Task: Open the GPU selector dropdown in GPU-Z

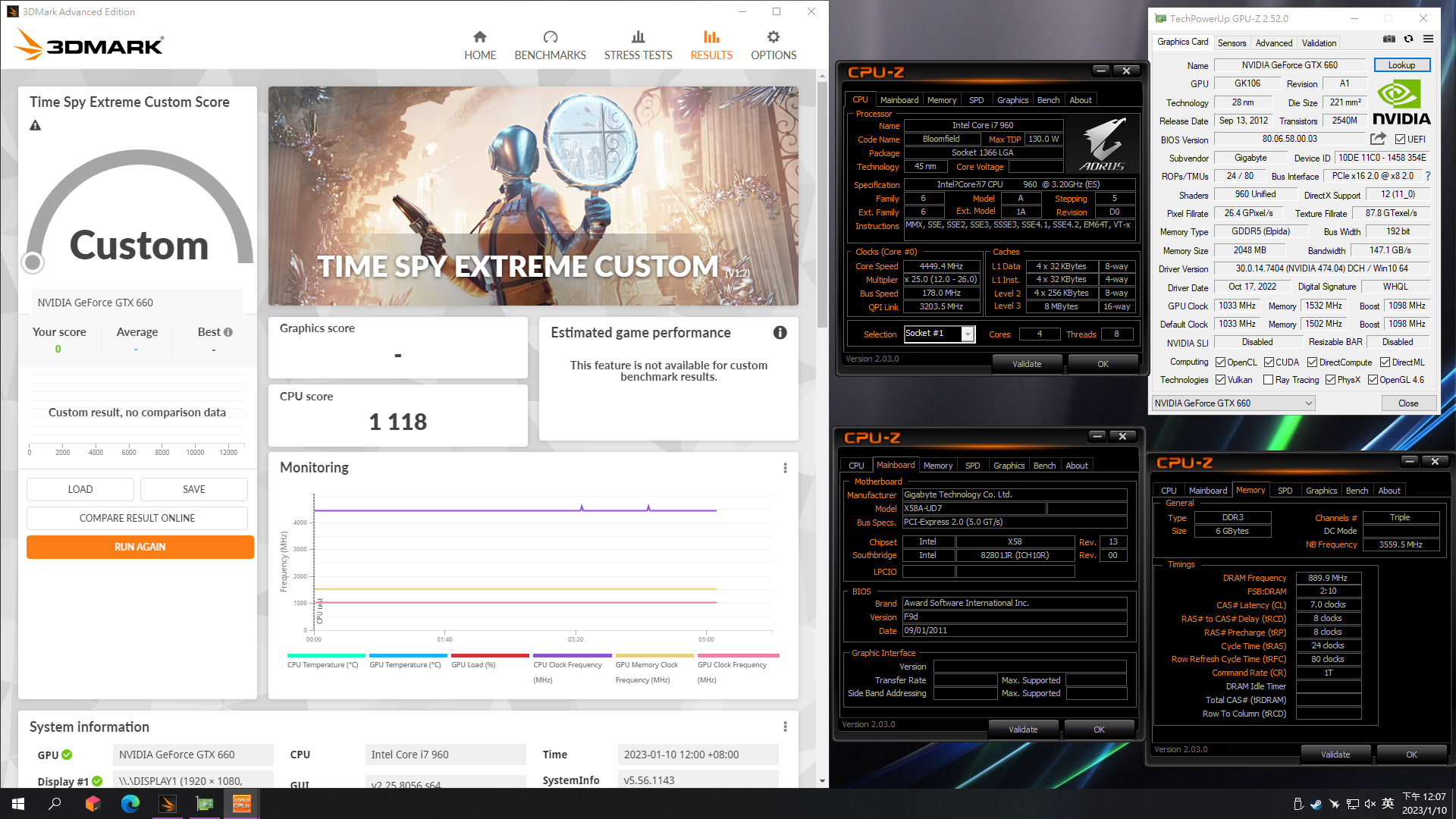Action: point(1234,403)
